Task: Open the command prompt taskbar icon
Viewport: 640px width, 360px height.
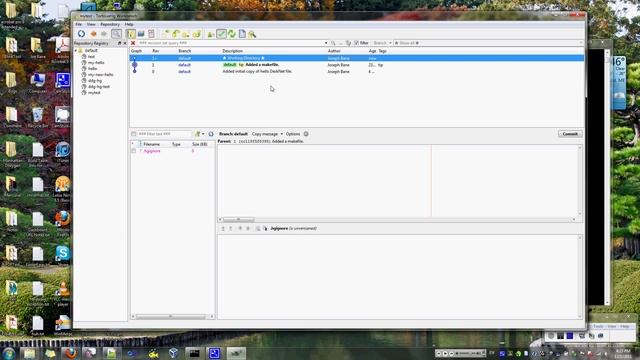Action: [x=194, y=353]
